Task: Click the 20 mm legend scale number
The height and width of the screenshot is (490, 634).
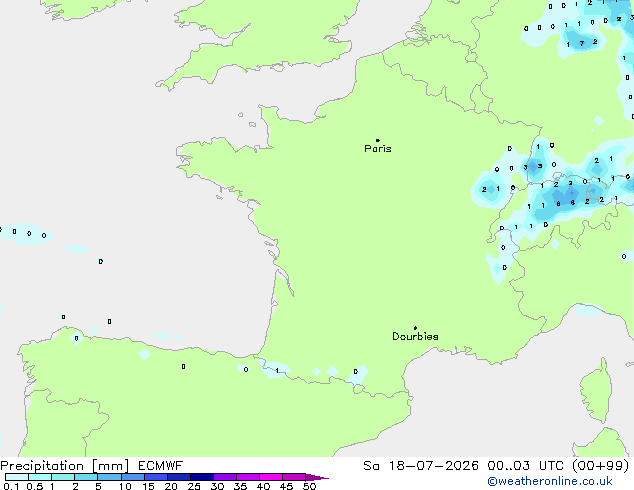Action: click(171, 486)
